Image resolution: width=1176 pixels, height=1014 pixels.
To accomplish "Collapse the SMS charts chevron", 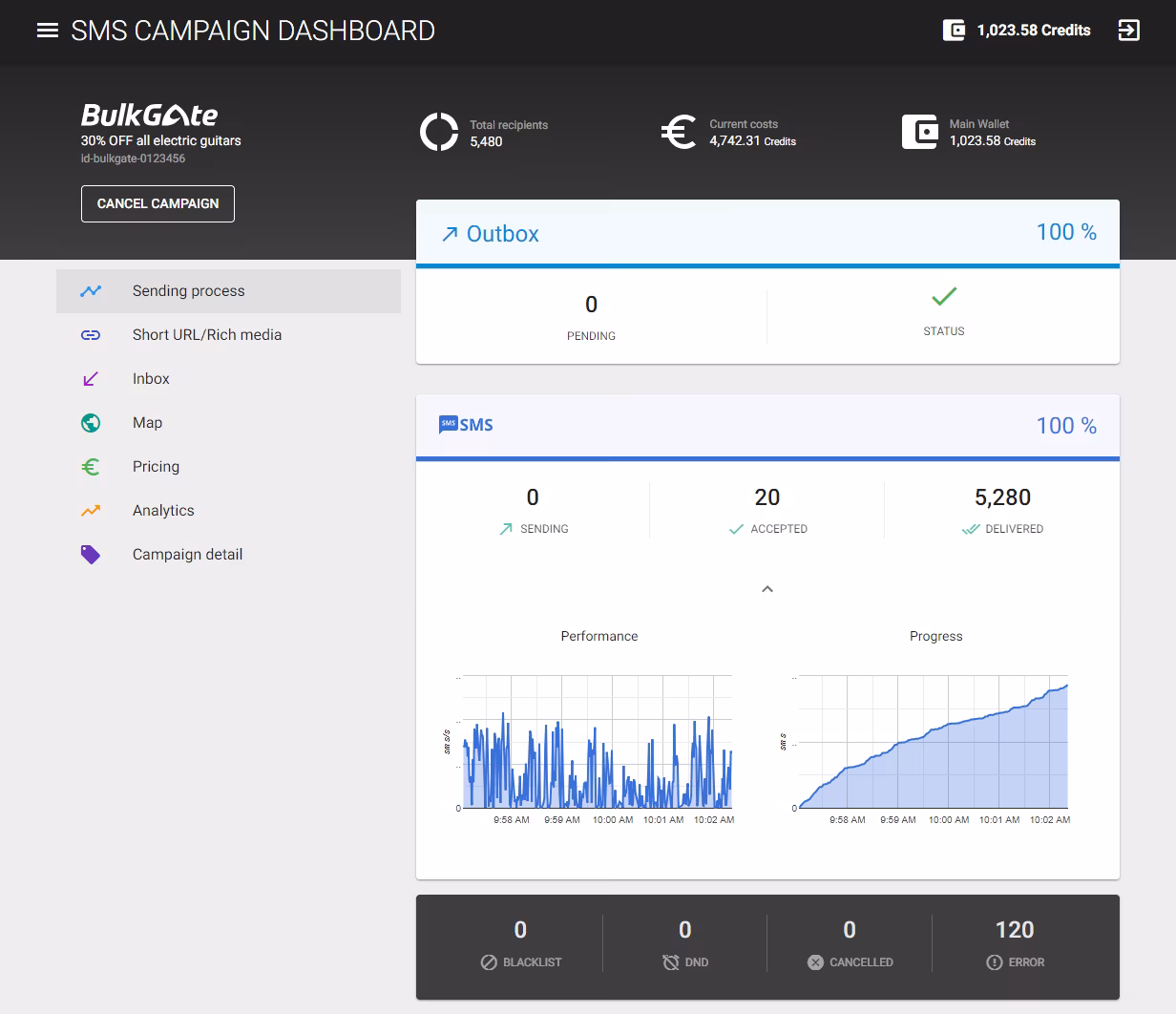I will (767, 589).
